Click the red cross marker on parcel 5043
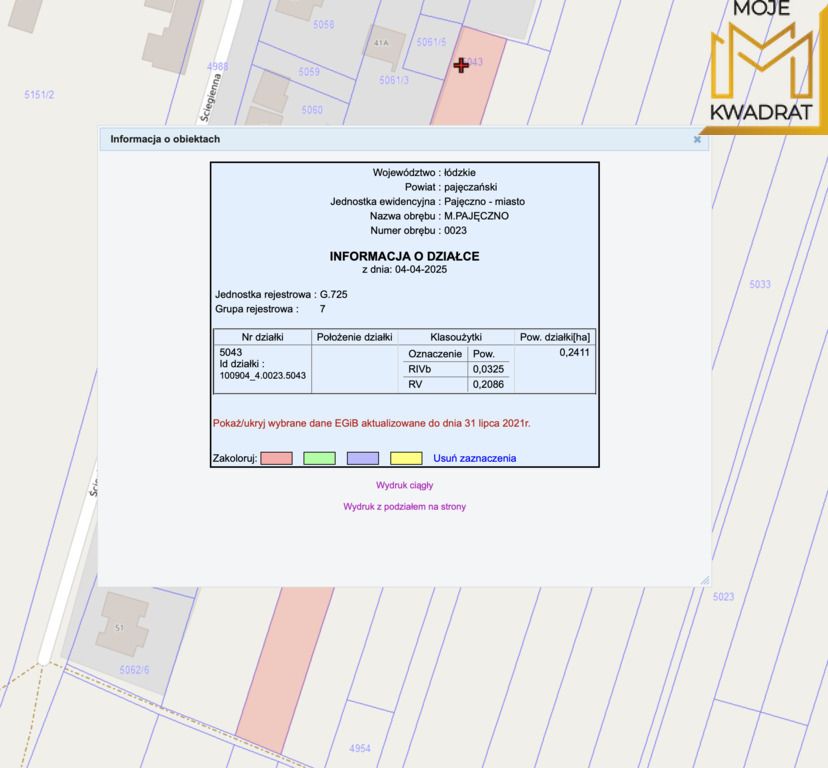The image size is (828, 768). coord(461,65)
